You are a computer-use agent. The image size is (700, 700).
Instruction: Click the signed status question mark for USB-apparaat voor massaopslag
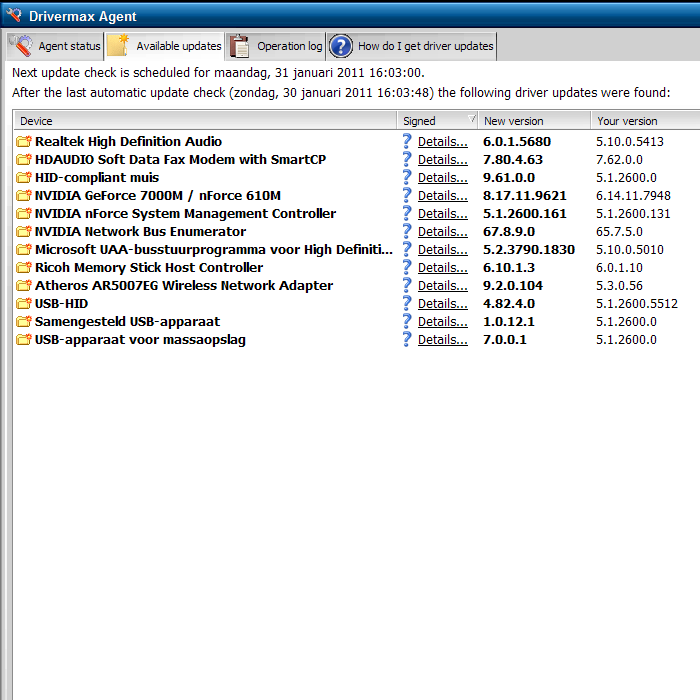tap(407, 339)
